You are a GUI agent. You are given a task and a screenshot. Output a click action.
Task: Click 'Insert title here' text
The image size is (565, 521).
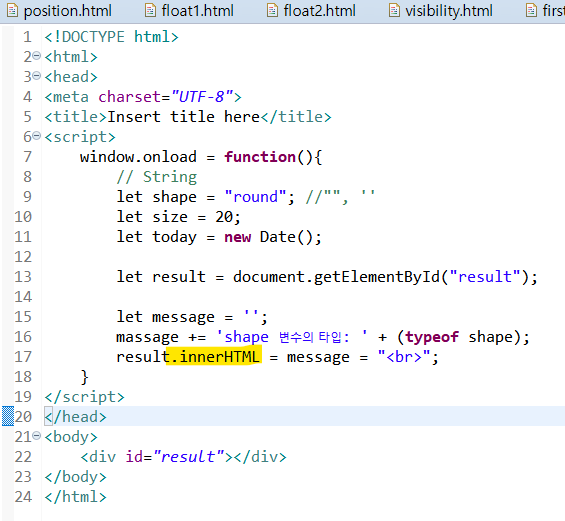183,117
